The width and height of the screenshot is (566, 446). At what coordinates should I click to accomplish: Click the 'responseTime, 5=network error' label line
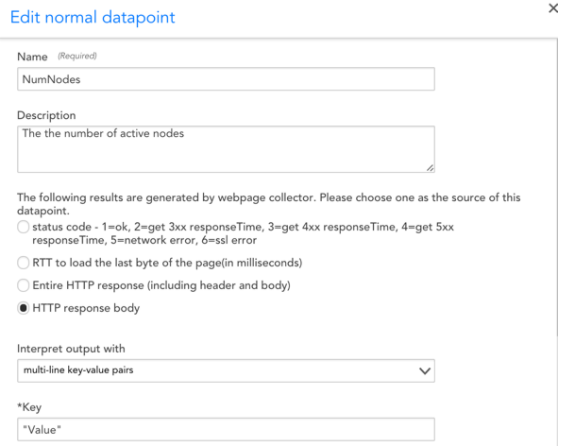tap(144, 240)
